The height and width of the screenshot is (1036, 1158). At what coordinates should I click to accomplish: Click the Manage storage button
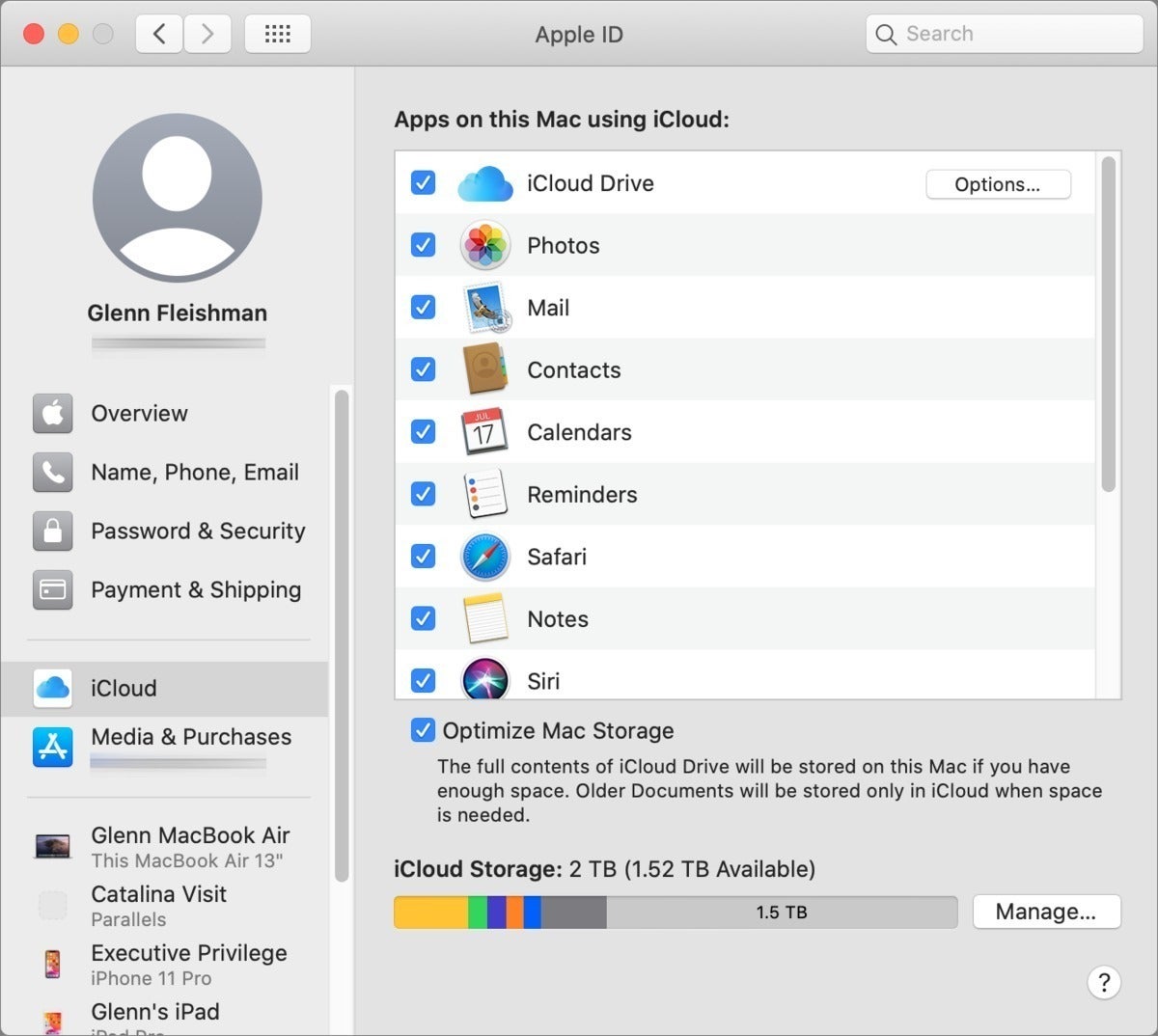[x=1046, y=912]
